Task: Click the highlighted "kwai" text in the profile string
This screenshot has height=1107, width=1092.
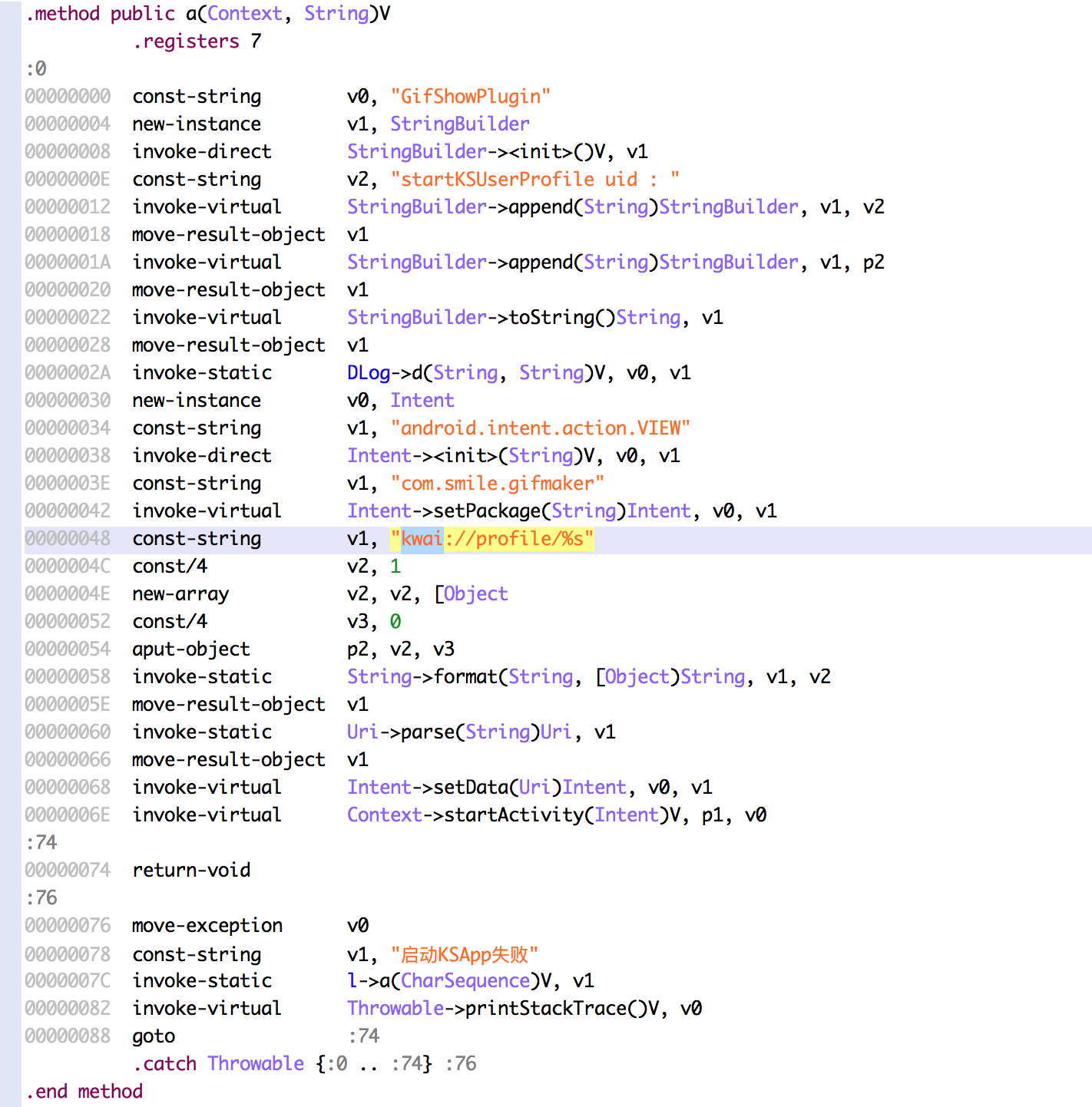Action: (422, 539)
